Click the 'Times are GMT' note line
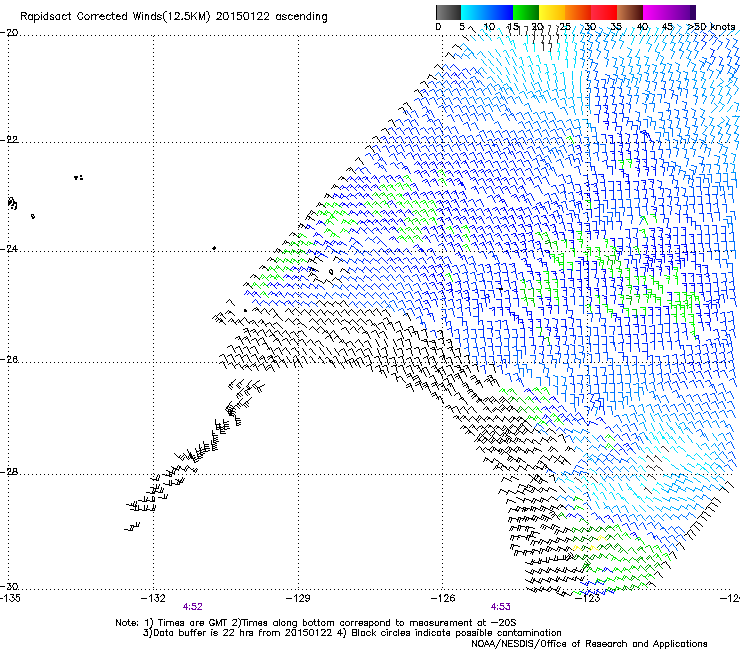This screenshot has height=650, width=740. pos(316,623)
